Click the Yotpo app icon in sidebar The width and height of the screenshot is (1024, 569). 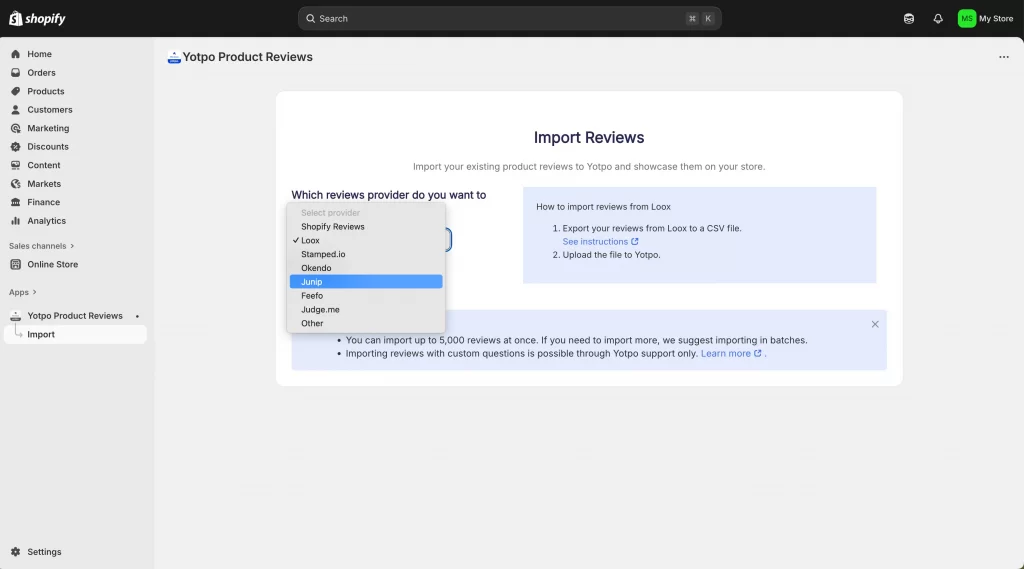coord(16,316)
